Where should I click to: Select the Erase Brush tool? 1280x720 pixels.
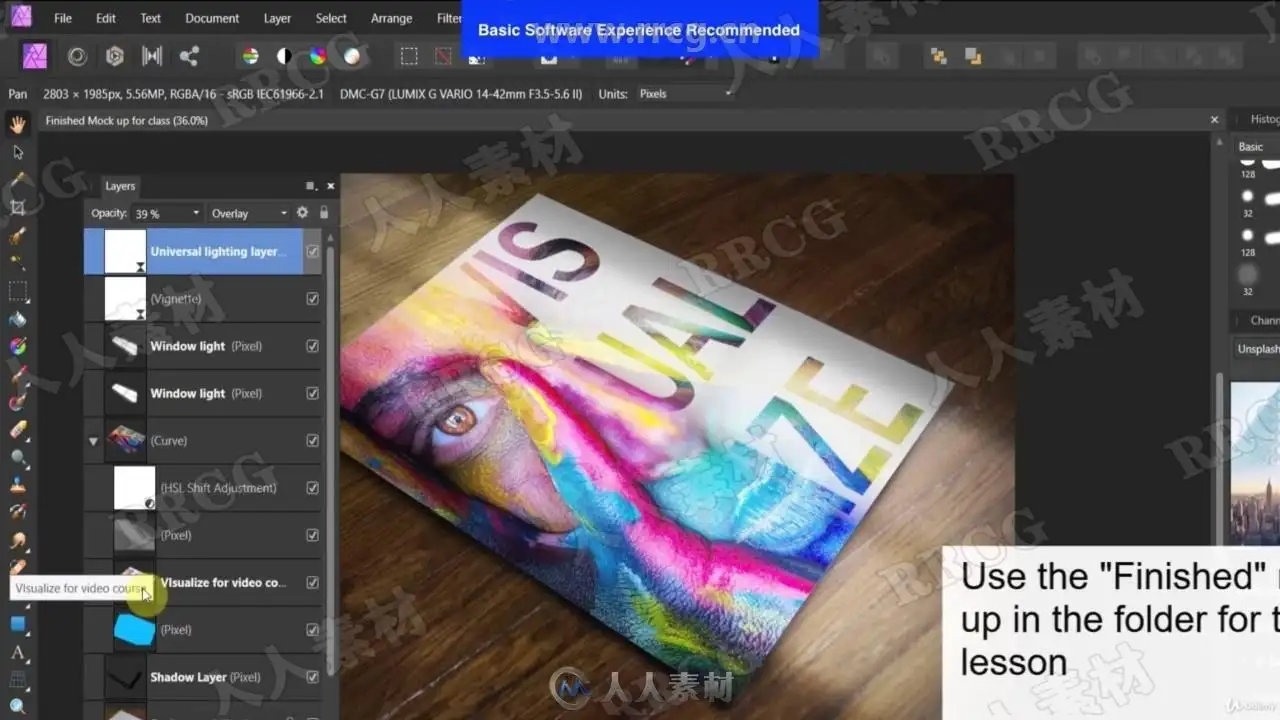click(x=17, y=430)
